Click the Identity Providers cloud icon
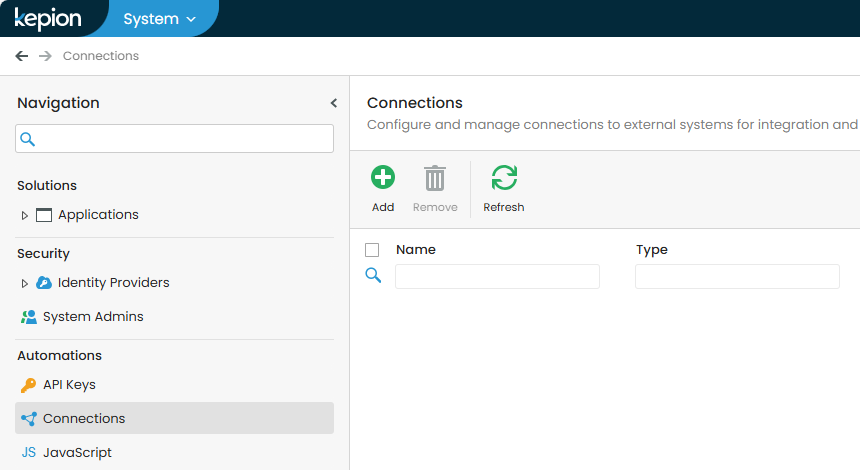The height and width of the screenshot is (470, 860). click(44, 283)
